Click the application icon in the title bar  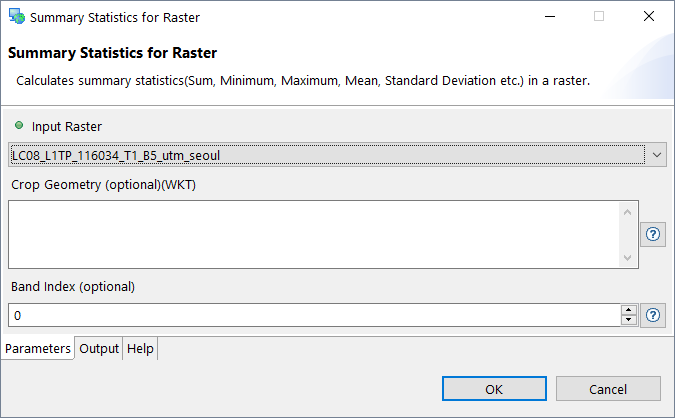coord(16,17)
